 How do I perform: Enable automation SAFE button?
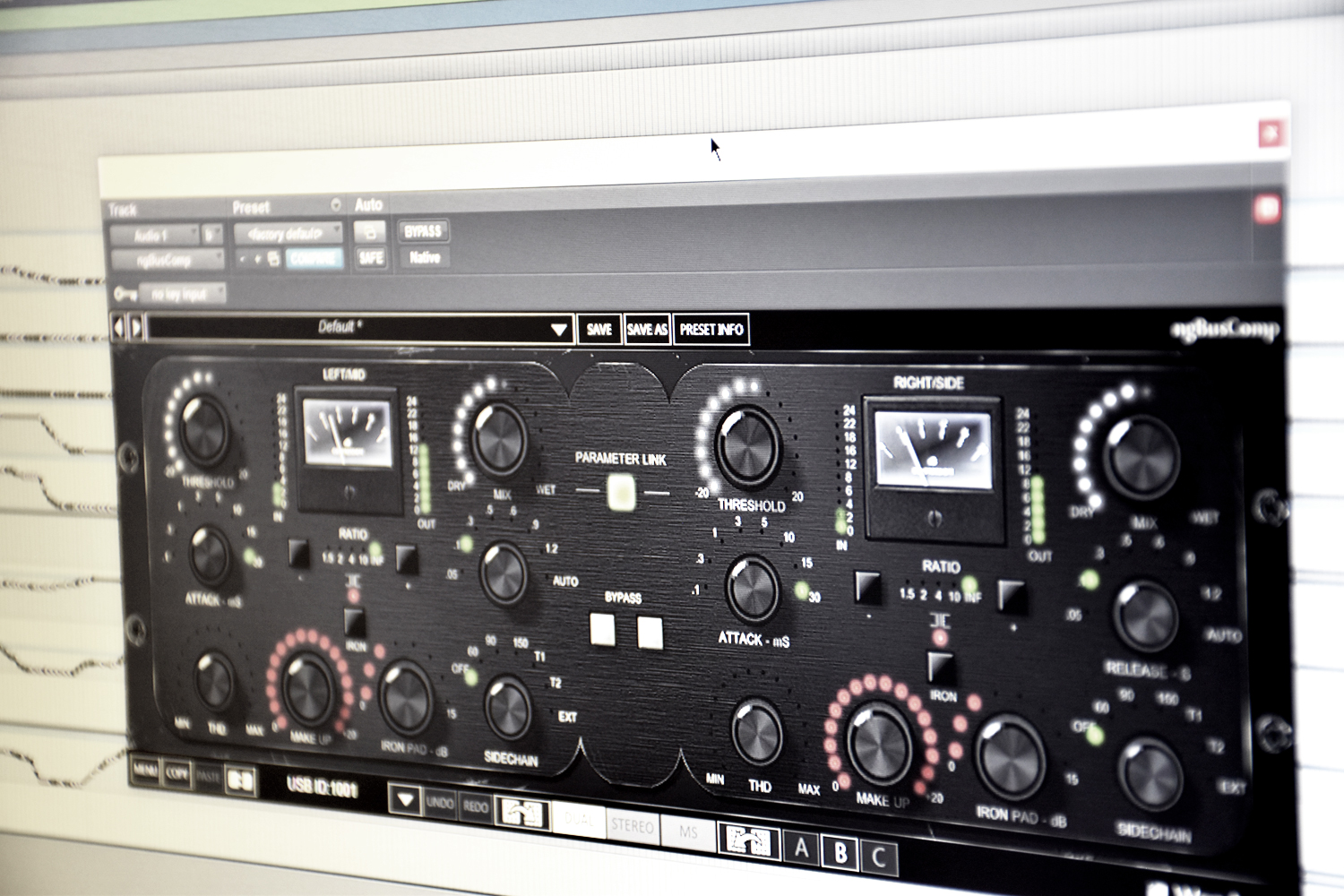click(x=371, y=257)
